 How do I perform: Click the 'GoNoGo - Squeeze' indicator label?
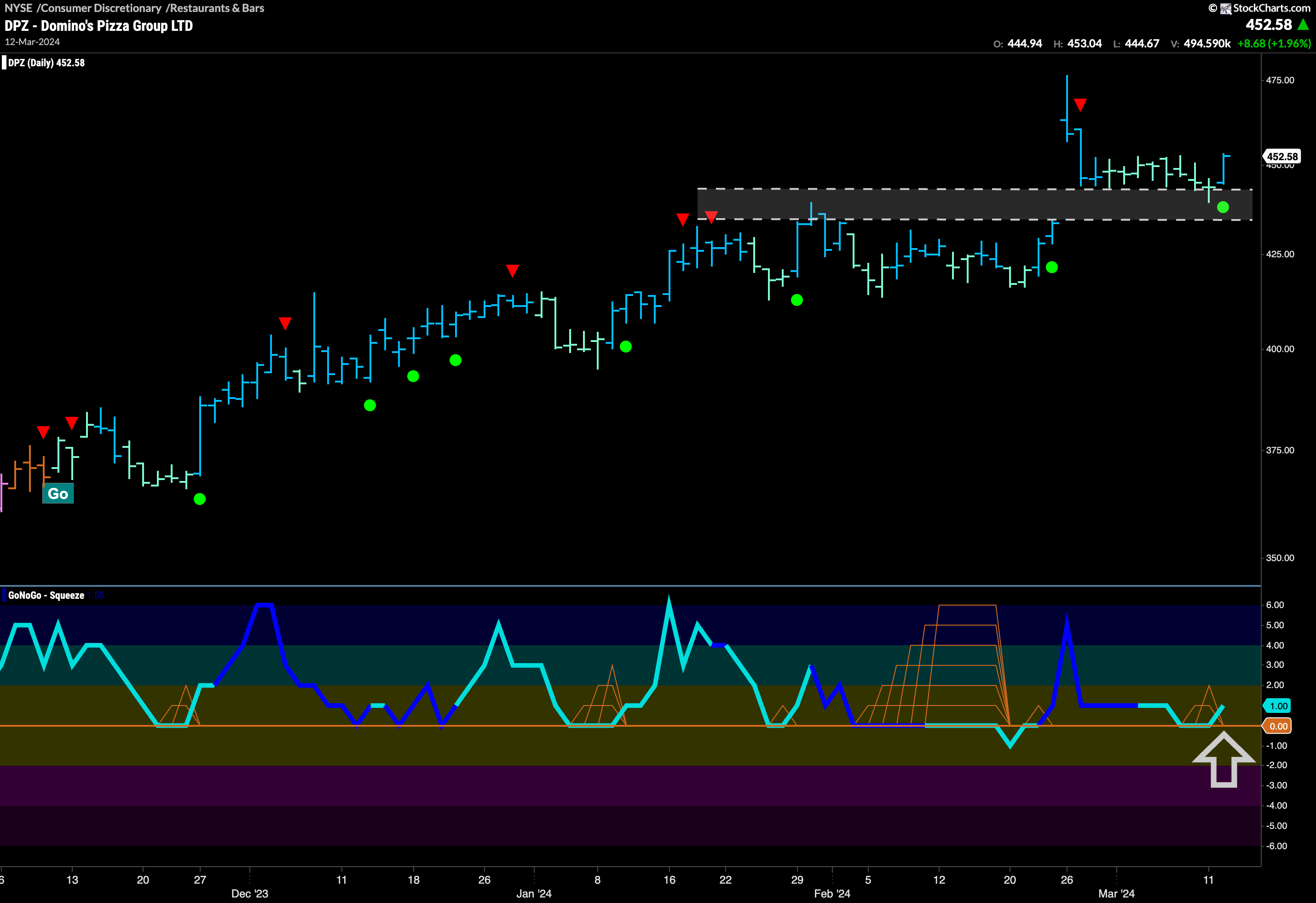point(46,596)
